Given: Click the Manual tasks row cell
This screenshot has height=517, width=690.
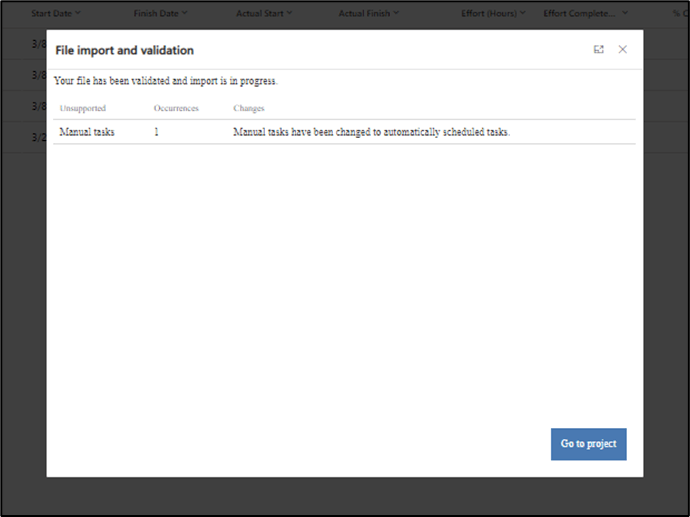Looking at the screenshot, I should click(x=86, y=132).
